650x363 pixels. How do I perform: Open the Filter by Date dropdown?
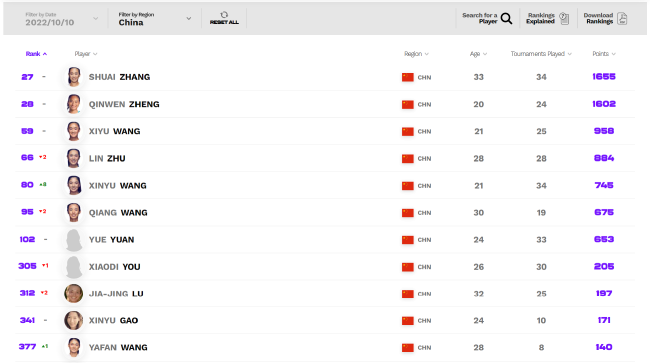(61, 19)
